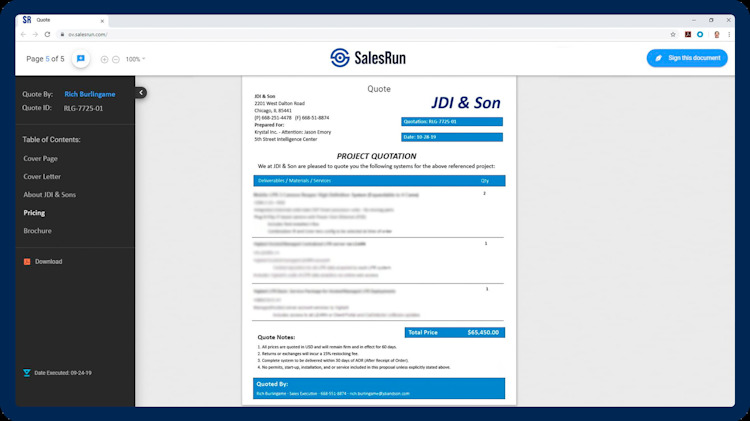Click the Sign this document button
Viewport: 750px width, 421px height.
coord(687,58)
